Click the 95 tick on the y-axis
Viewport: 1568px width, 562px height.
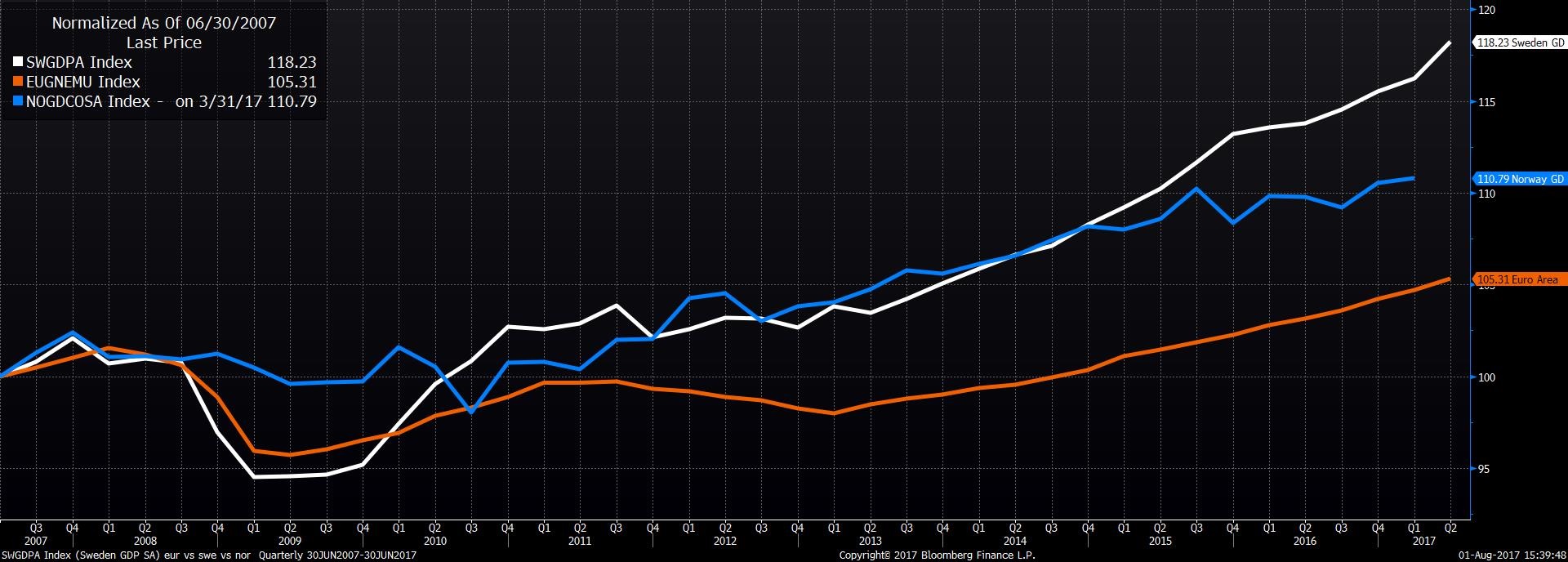(1486, 469)
